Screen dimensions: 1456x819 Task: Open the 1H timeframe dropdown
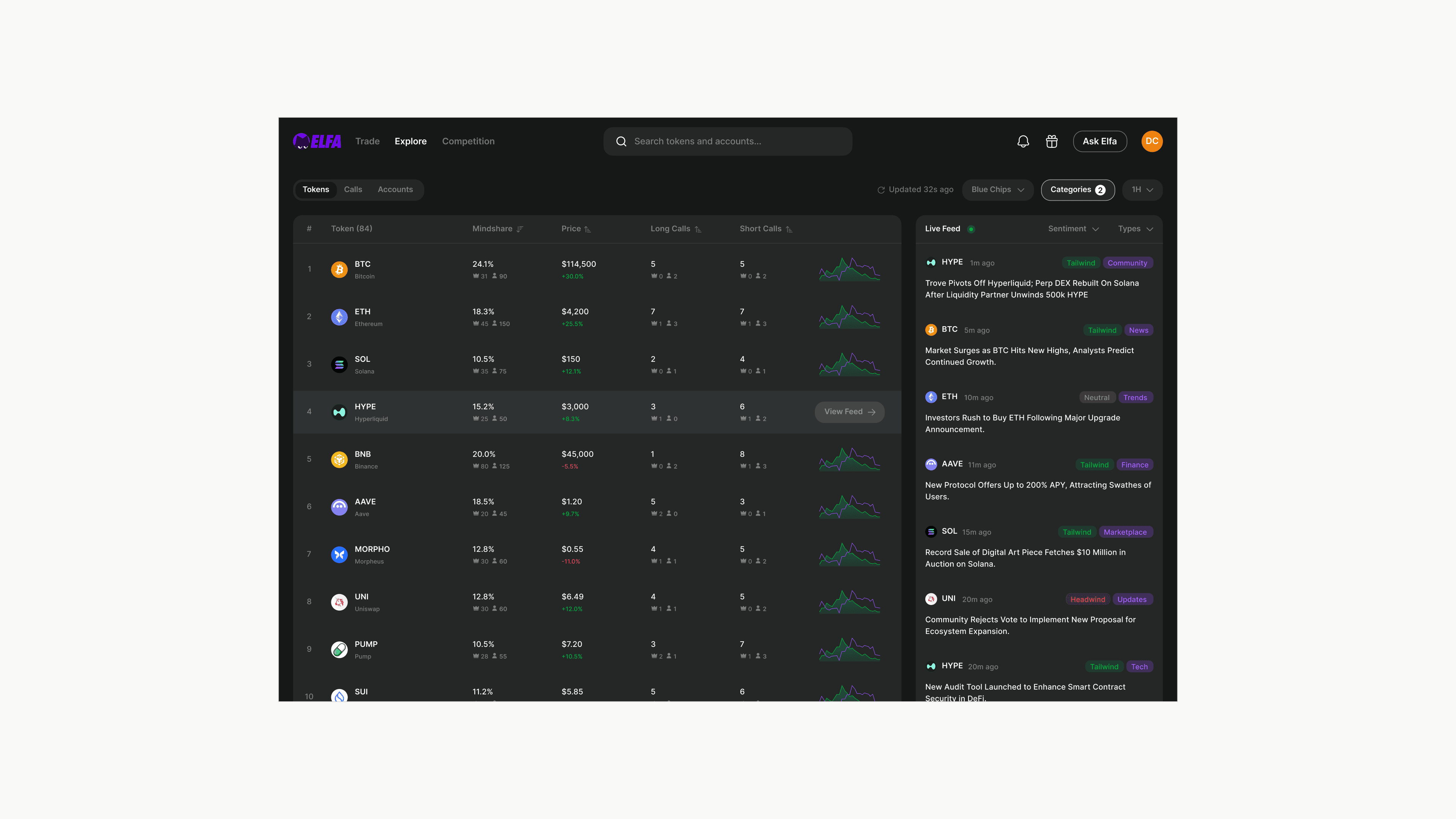tap(1142, 190)
